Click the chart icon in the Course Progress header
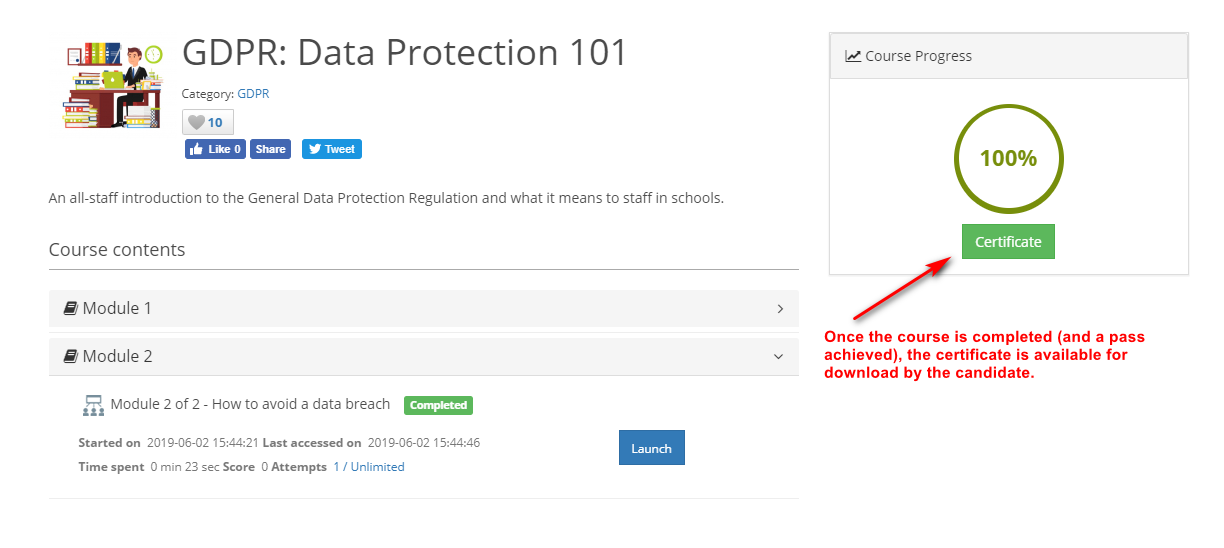The height and width of the screenshot is (548, 1224). 853,56
